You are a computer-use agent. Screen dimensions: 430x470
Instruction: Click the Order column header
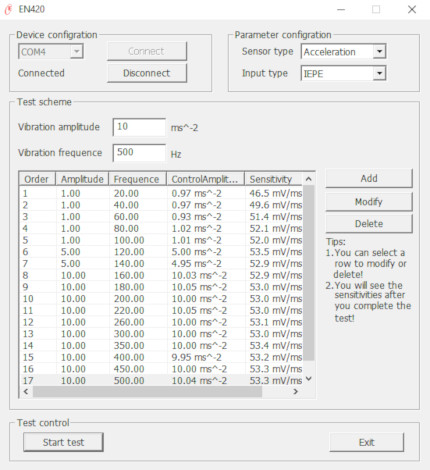point(37,179)
